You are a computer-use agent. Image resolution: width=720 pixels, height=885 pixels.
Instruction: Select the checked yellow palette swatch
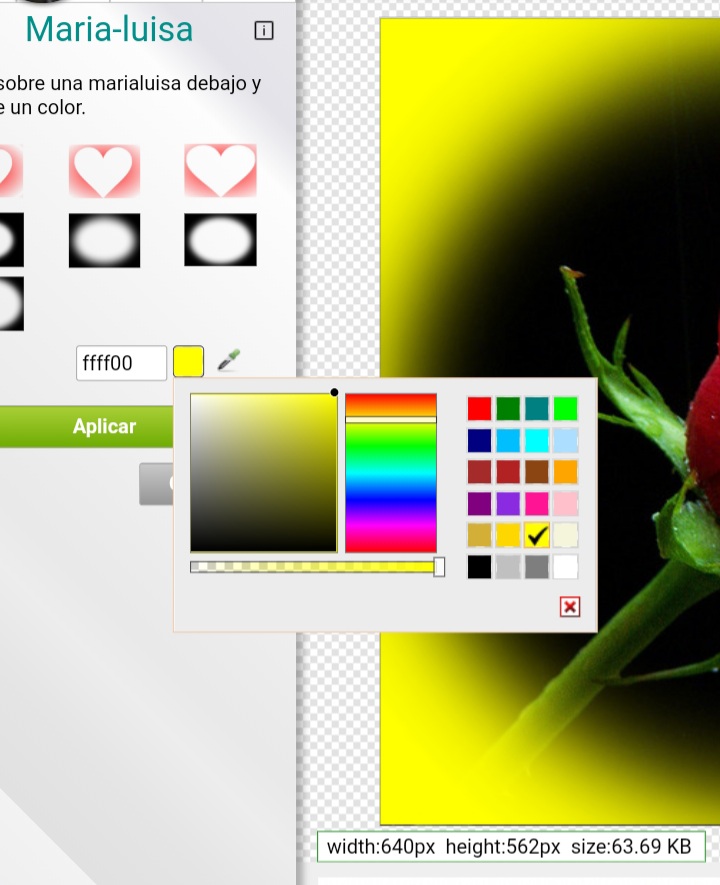tap(537, 535)
